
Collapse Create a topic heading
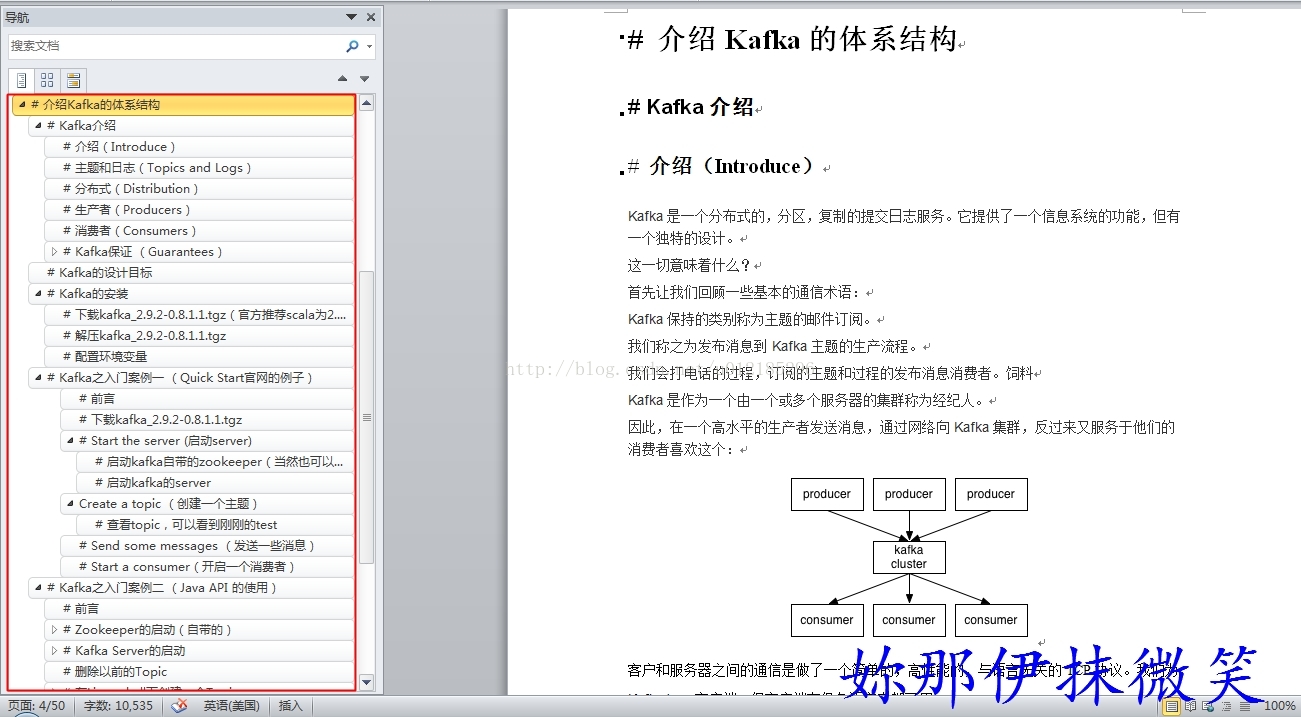click(70, 504)
